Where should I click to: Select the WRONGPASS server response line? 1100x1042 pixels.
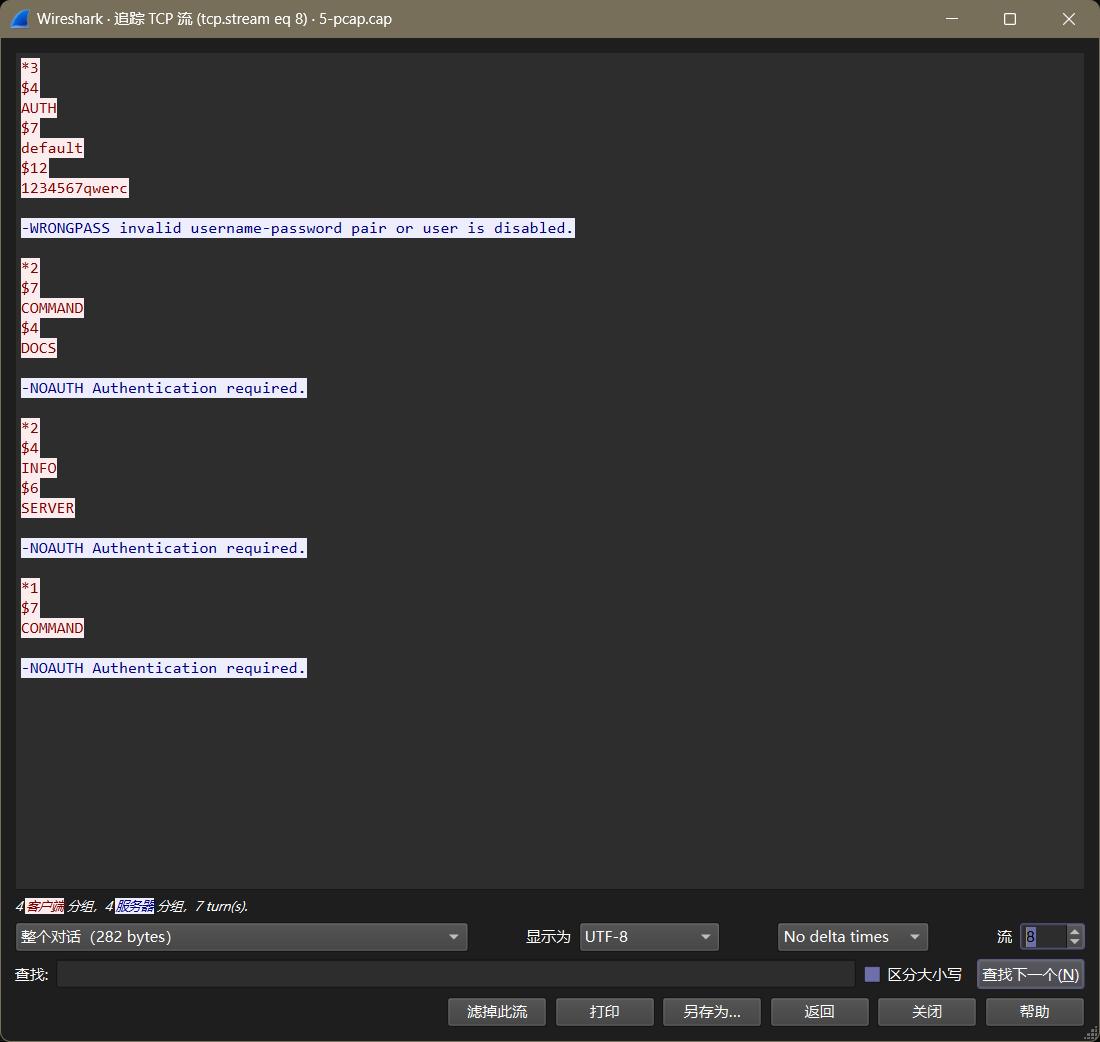(x=297, y=228)
